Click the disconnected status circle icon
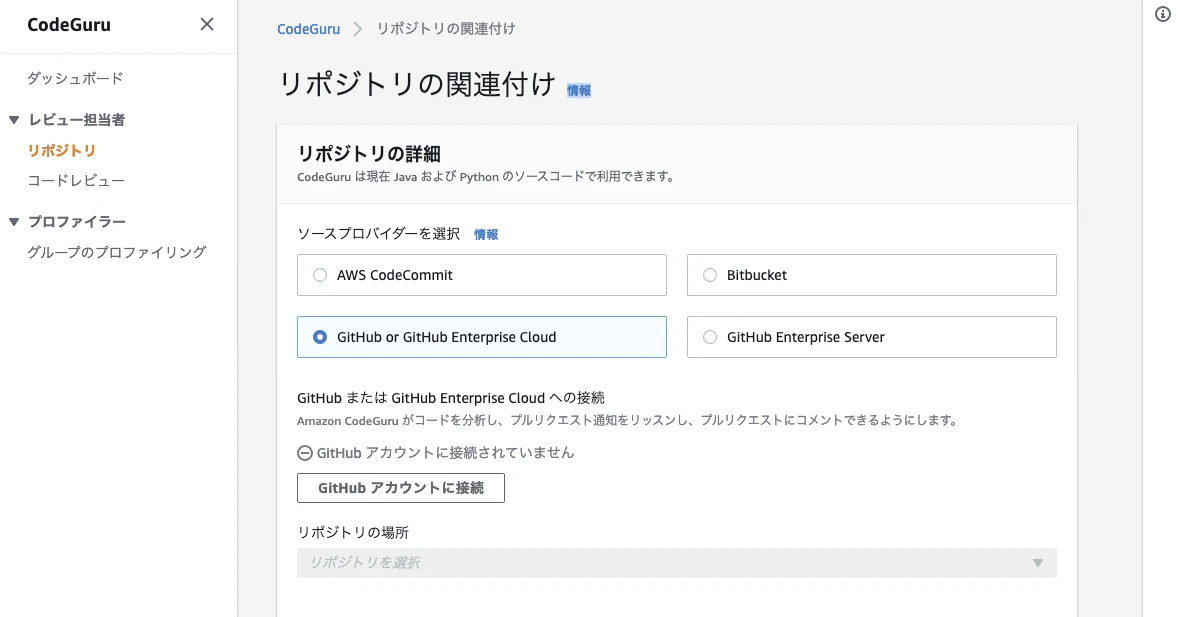1181x617 pixels. 305,453
